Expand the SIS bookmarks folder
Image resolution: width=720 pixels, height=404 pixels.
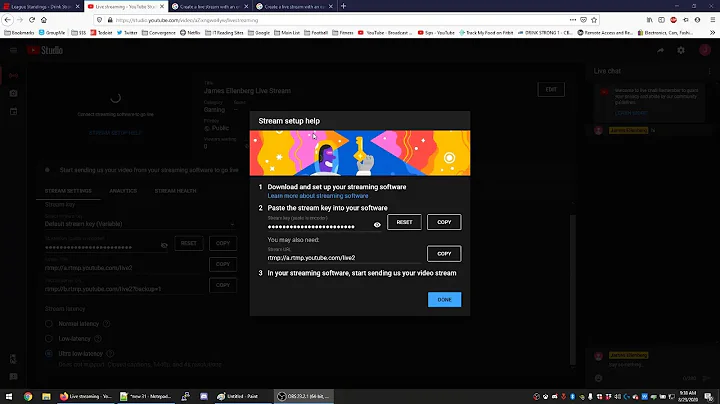79,33
